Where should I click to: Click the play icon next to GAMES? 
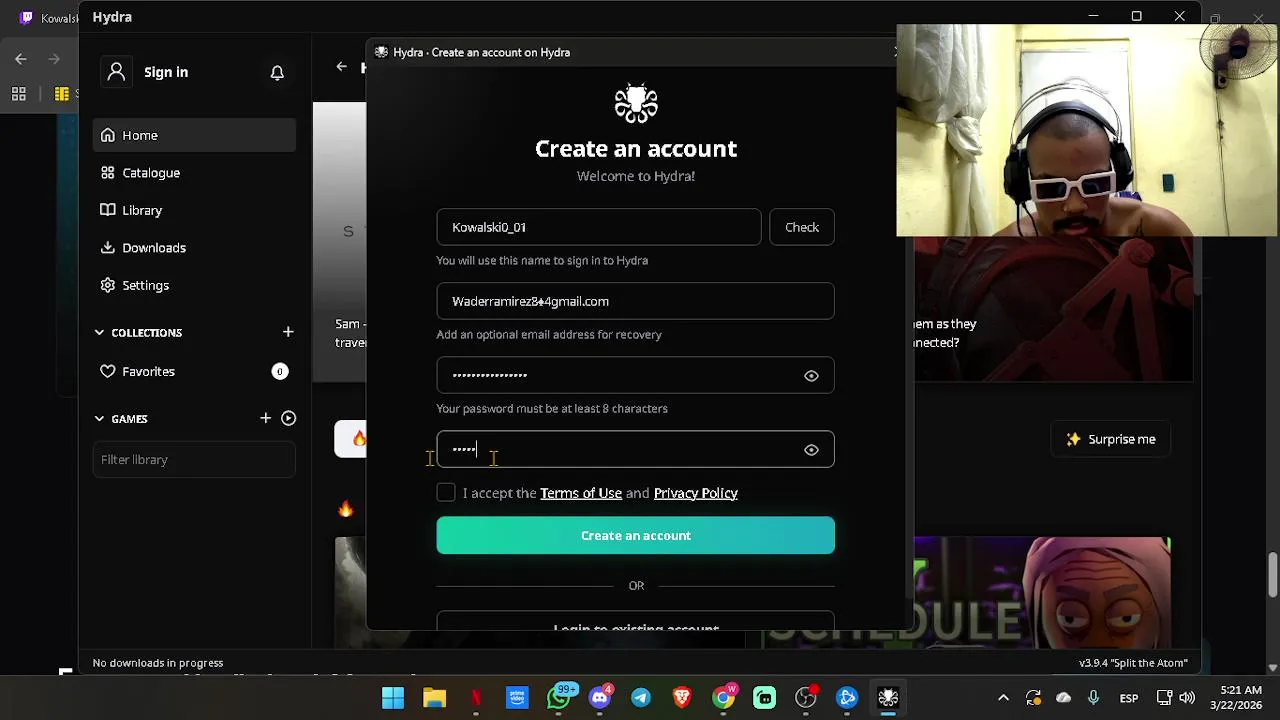288,418
